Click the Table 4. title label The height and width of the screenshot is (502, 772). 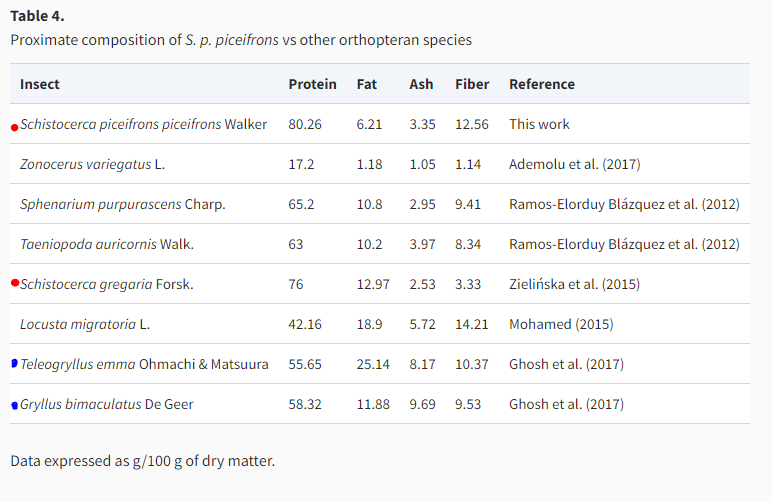coord(37,16)
